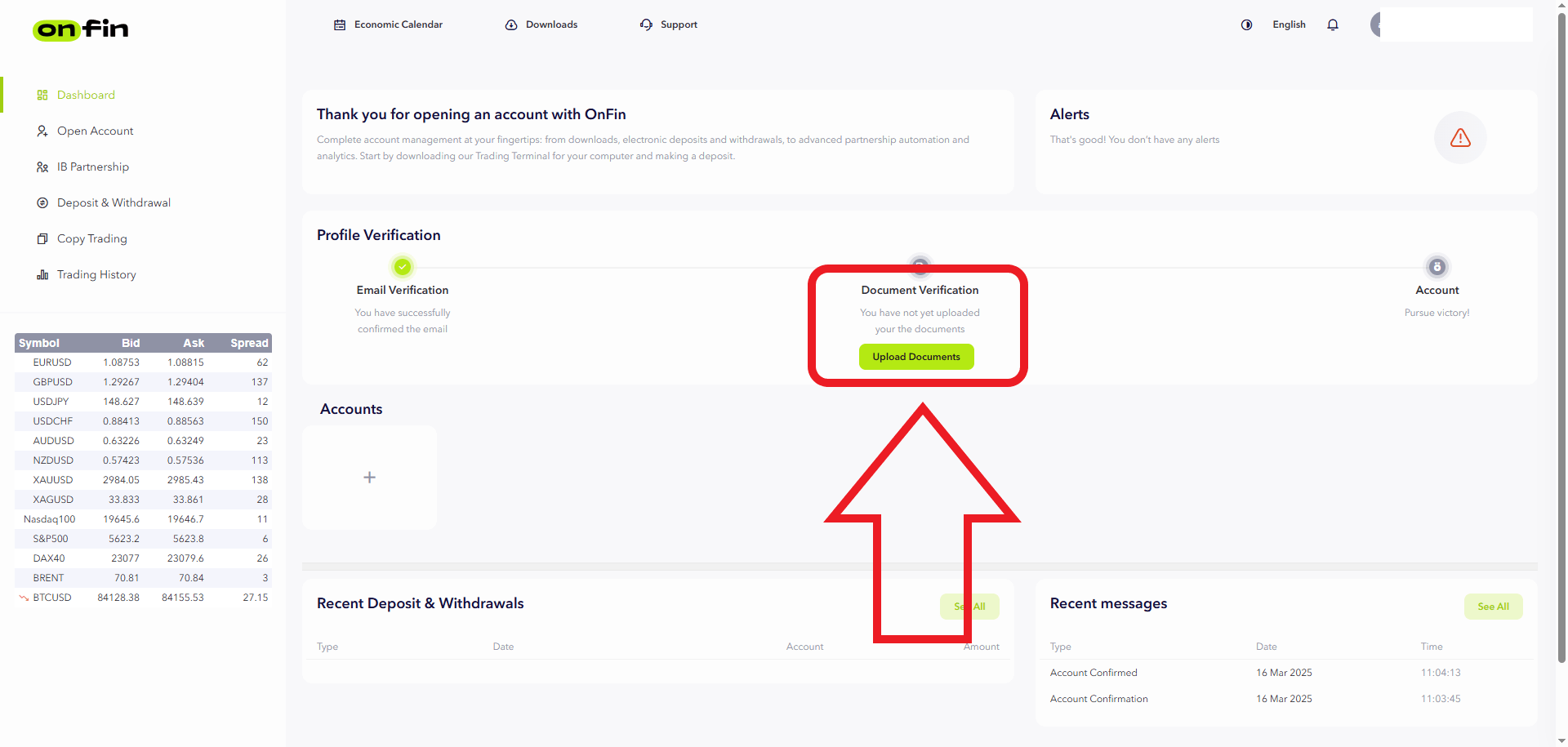Click the Document Verification step label

coord(920,291)
